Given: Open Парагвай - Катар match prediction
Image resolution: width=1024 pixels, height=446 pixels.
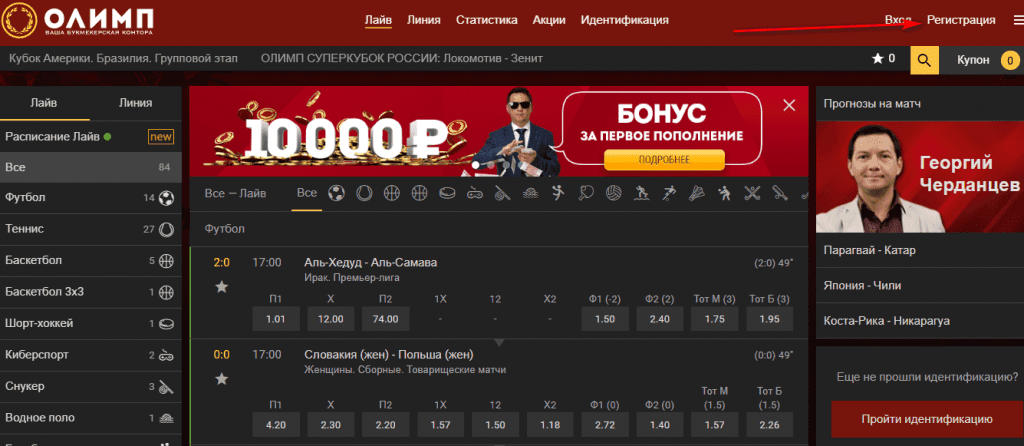Looking at the screenshot, I should pyautogui.click(x=870, y=250).
